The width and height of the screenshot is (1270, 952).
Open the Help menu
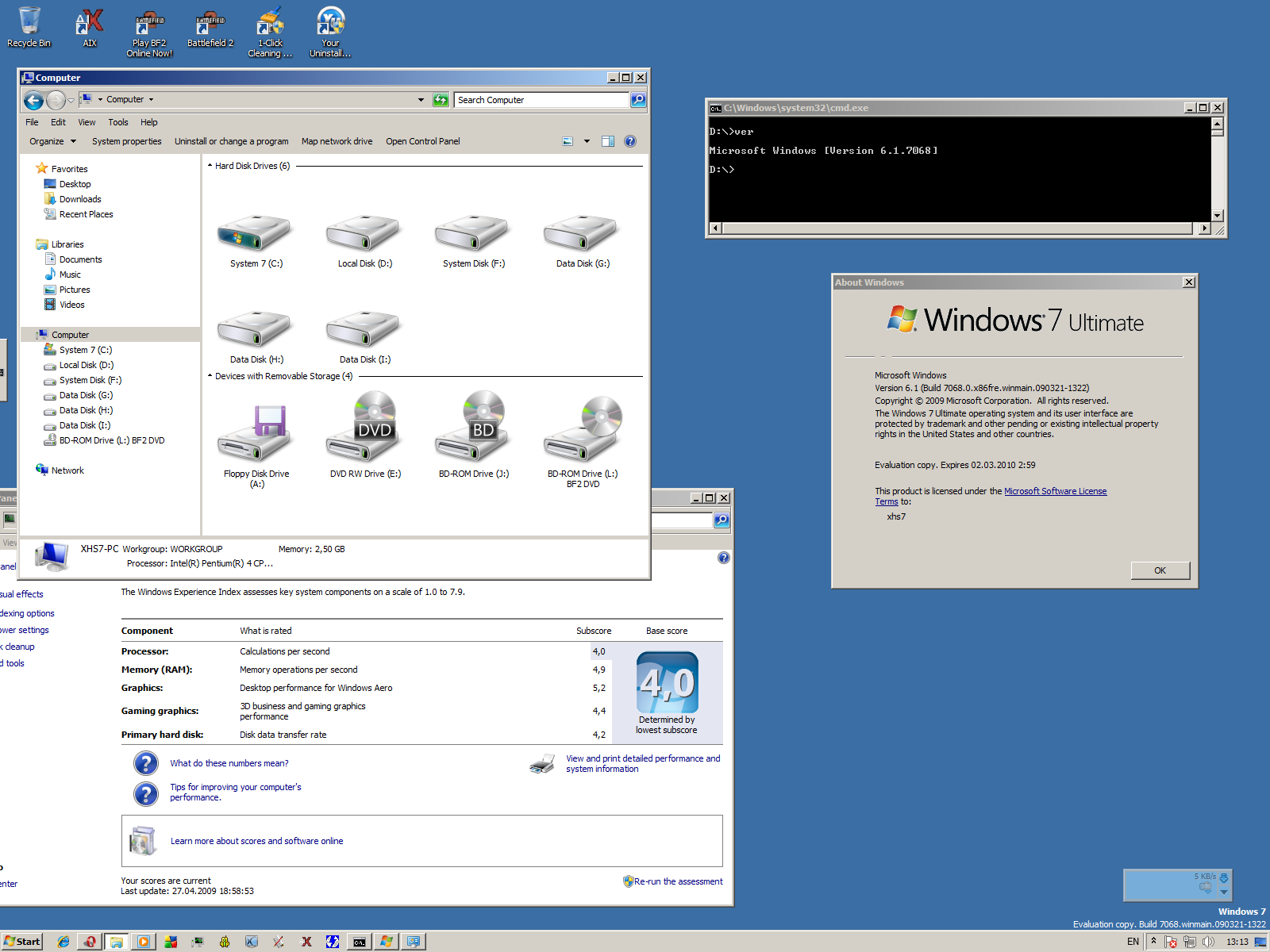point(149,122)
